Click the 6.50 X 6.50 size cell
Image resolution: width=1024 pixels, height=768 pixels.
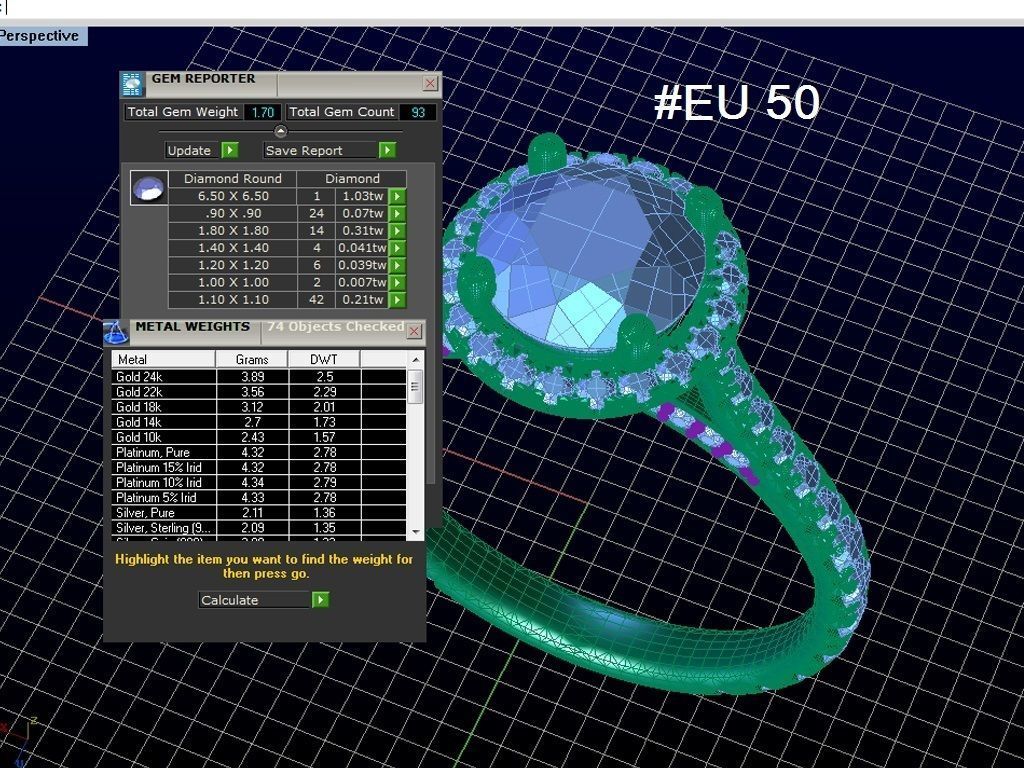233,196
